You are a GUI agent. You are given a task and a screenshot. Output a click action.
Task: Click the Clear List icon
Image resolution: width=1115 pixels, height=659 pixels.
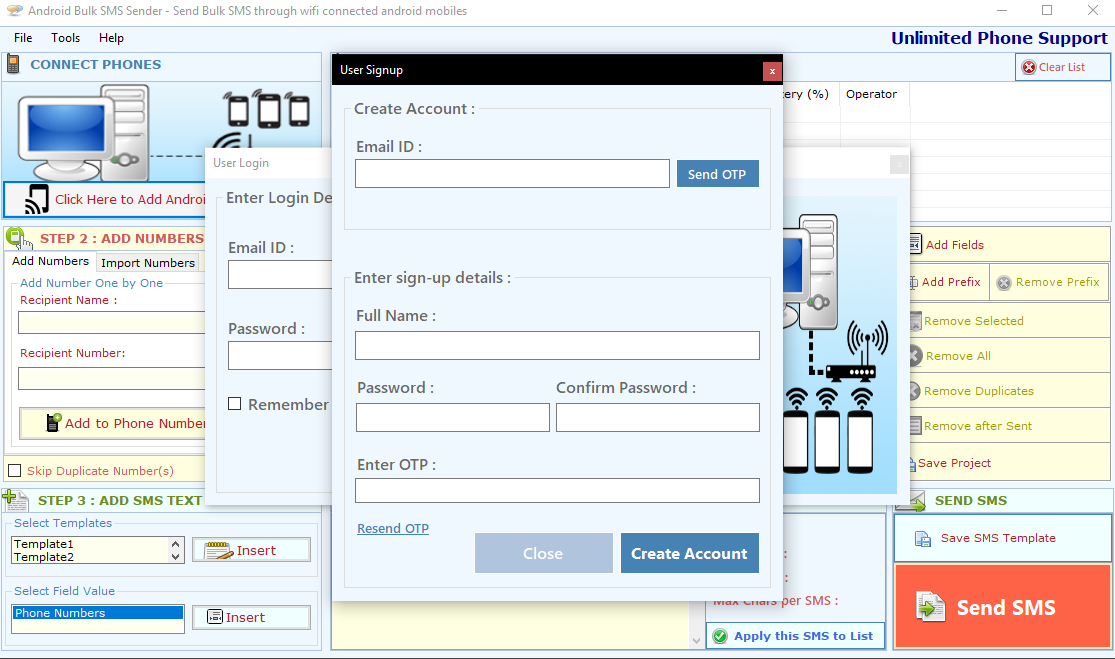click(1028, 67)
